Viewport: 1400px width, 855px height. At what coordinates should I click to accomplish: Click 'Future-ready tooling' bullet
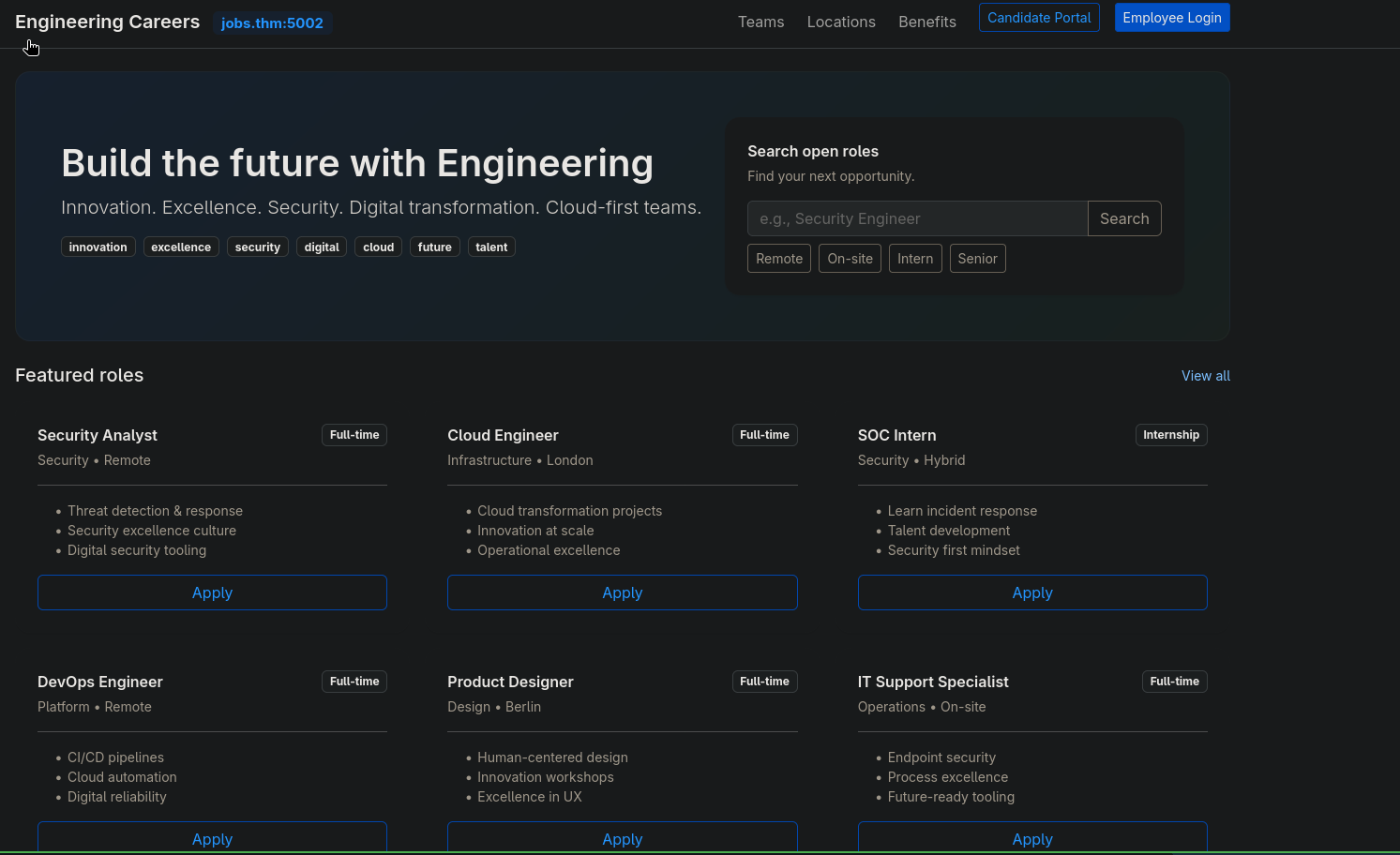951,797
